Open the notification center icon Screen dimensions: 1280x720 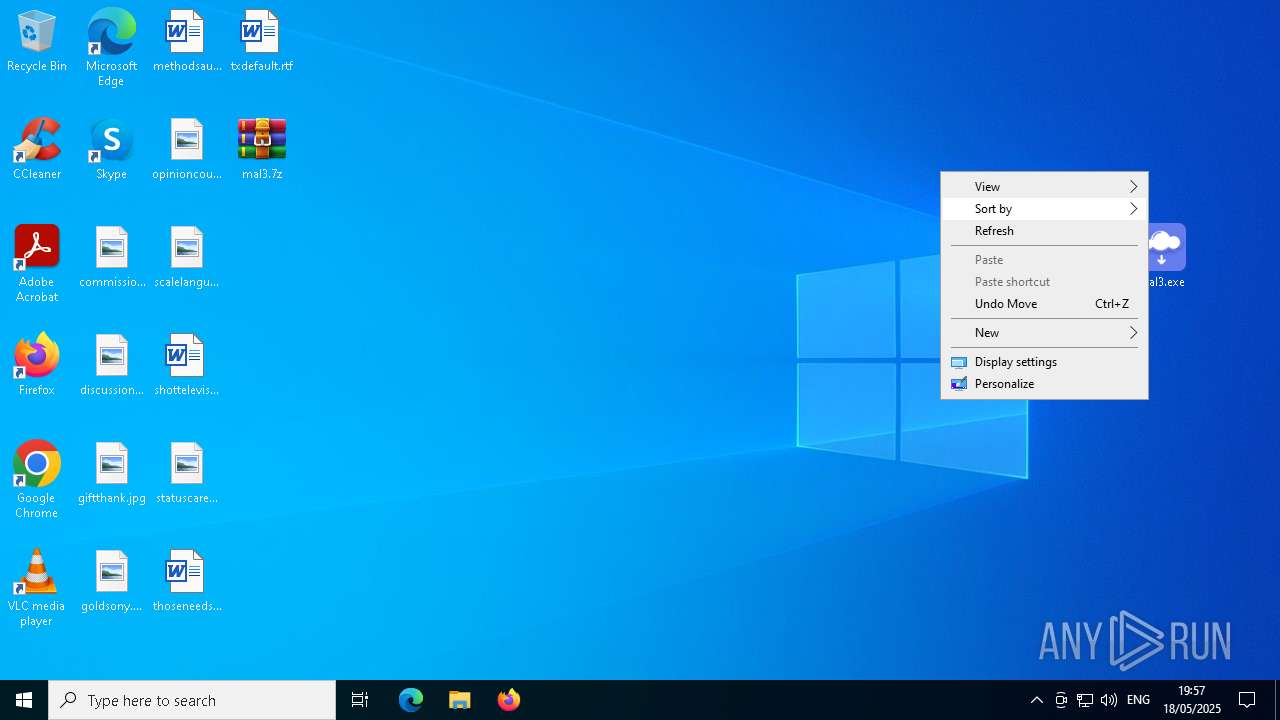tap(1248, 700)
